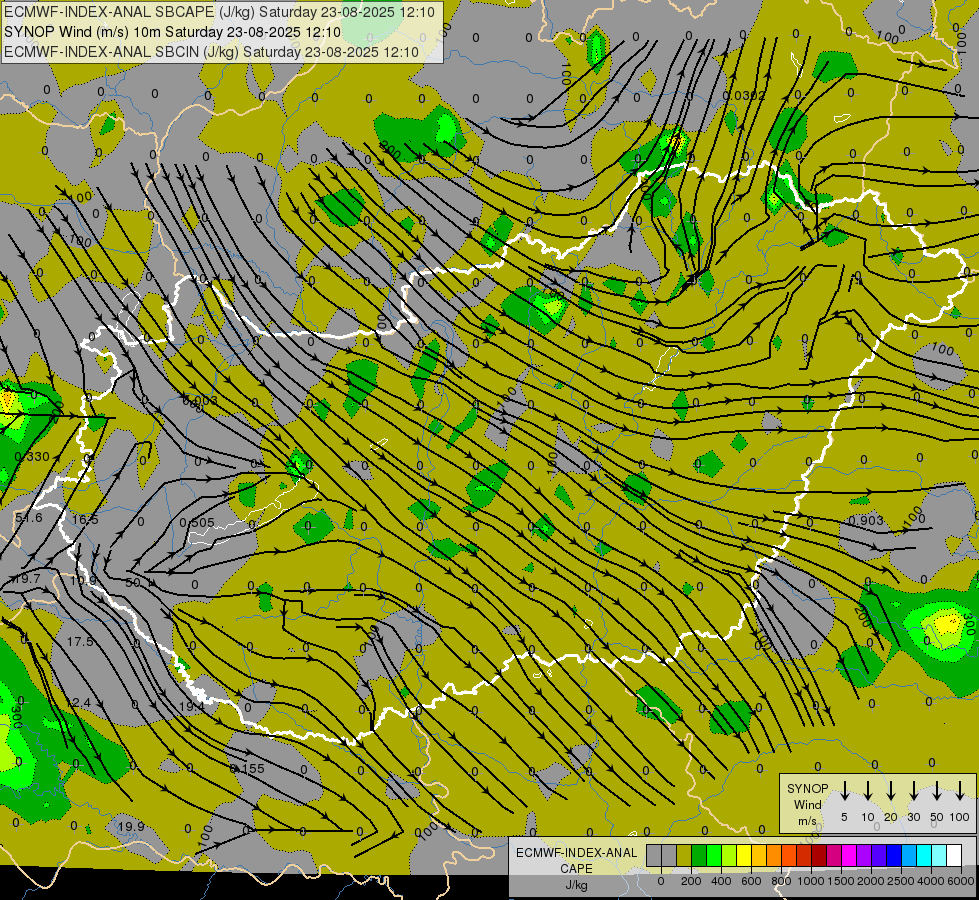
Task: Click the '200' tick label on CAPE scale
Action: click(691, 881)
